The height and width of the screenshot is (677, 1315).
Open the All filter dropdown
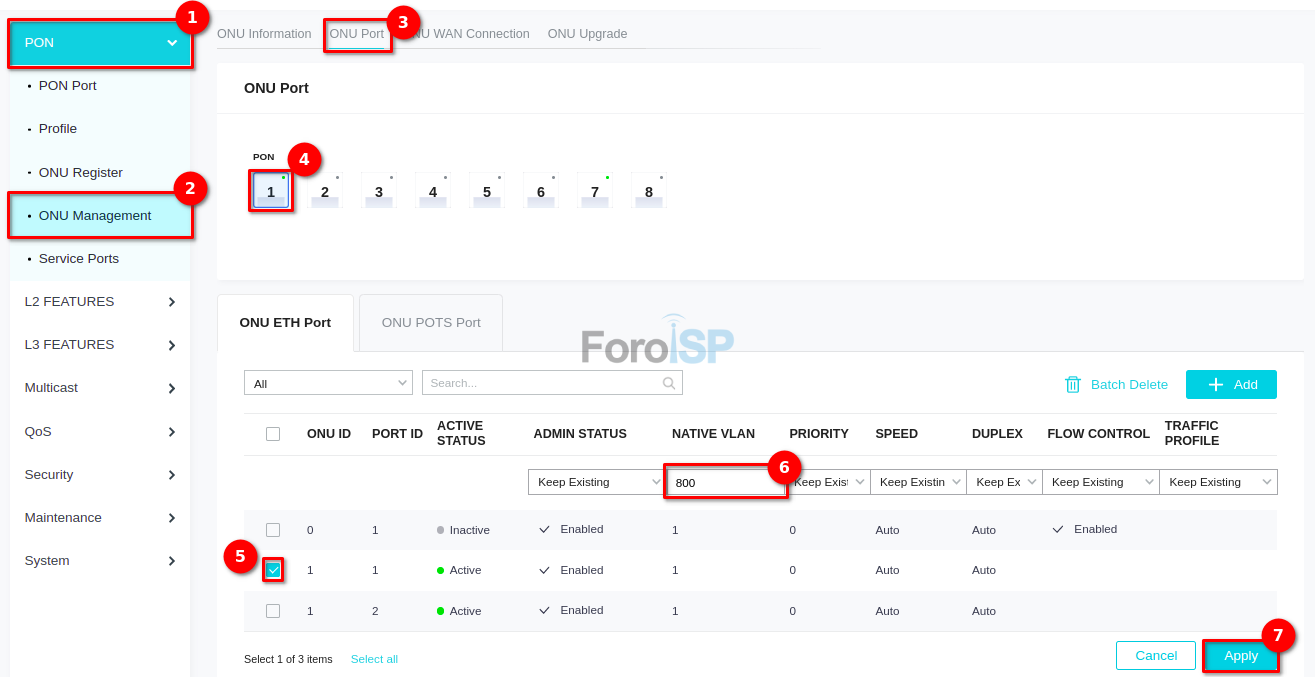click(x=328, y=383)
